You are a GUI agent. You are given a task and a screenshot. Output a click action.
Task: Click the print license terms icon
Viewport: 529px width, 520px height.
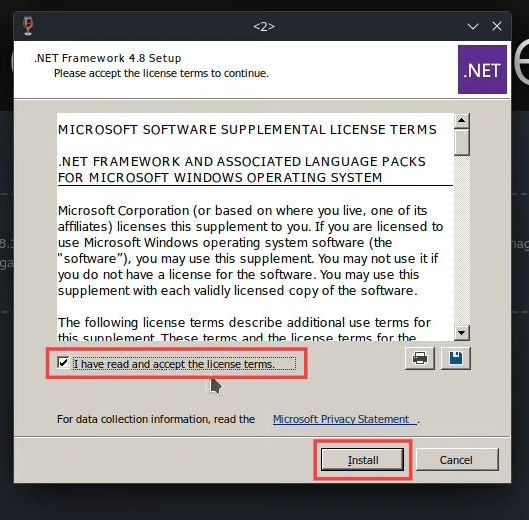click(x=420, y=358)
